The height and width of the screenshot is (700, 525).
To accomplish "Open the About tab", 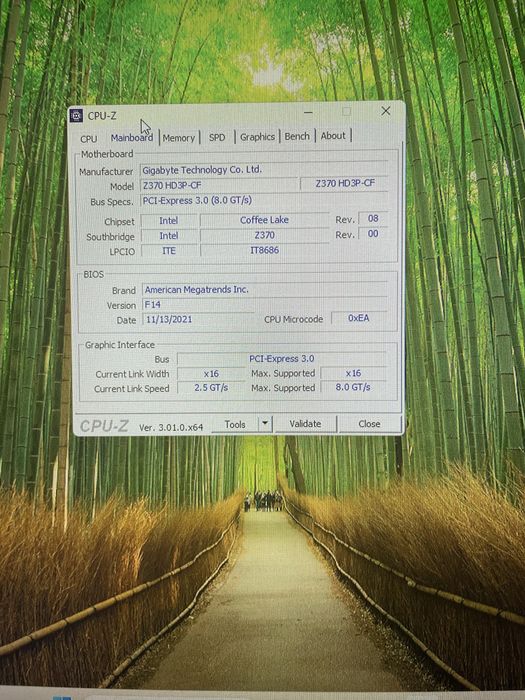I will [333, 136].
